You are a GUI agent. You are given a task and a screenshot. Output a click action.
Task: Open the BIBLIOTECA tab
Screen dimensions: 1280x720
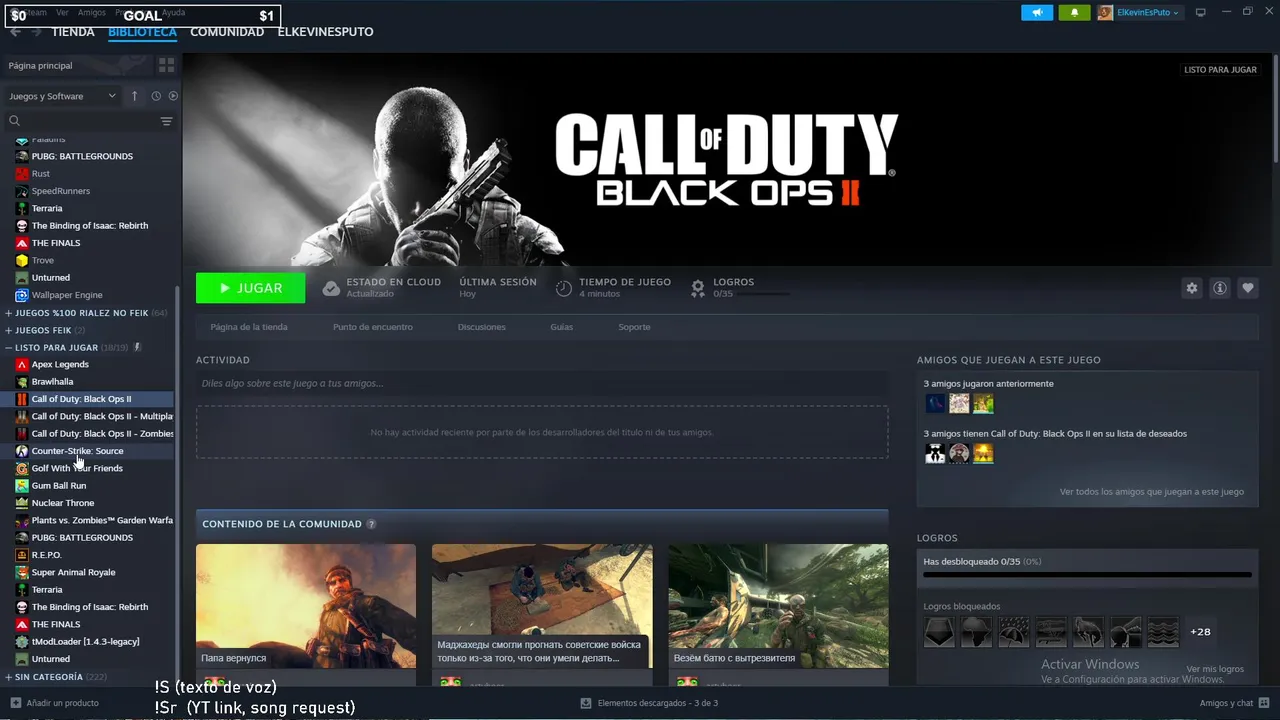click(x=142, y=32)
